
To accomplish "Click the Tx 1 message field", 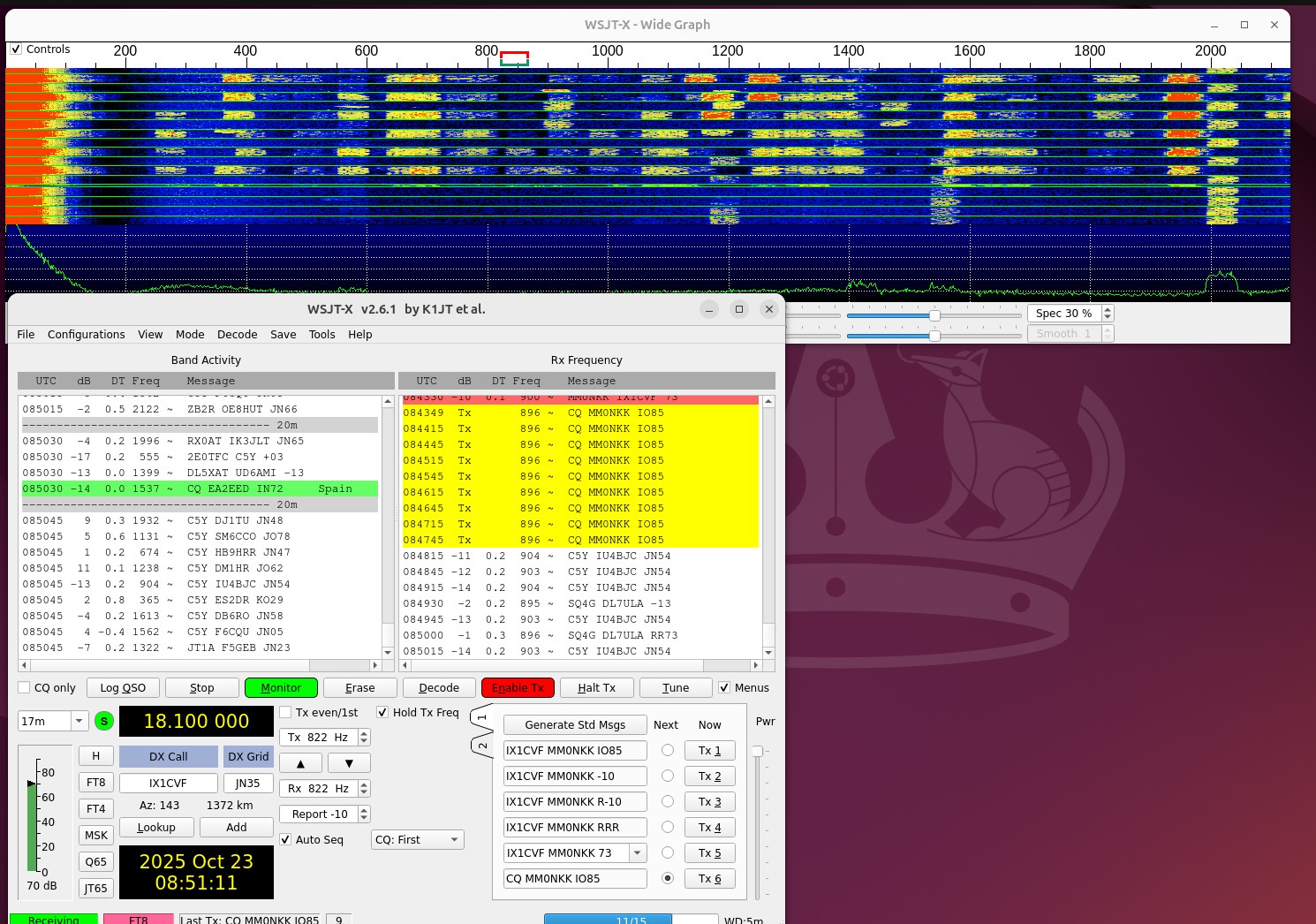I will point(575,751).
